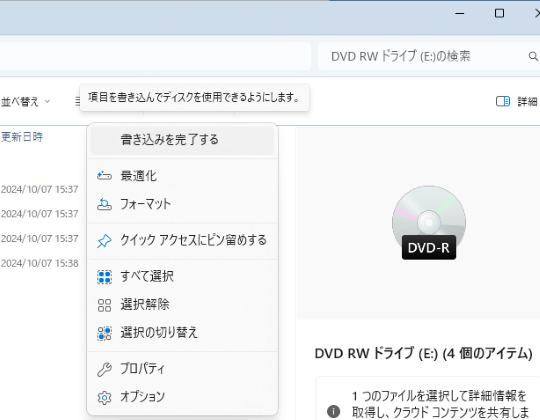The width and height of the screenshot is (540, 420).
Task: Choose クイック アクセスにピン留めする
Action: click(x=182, y=240)
